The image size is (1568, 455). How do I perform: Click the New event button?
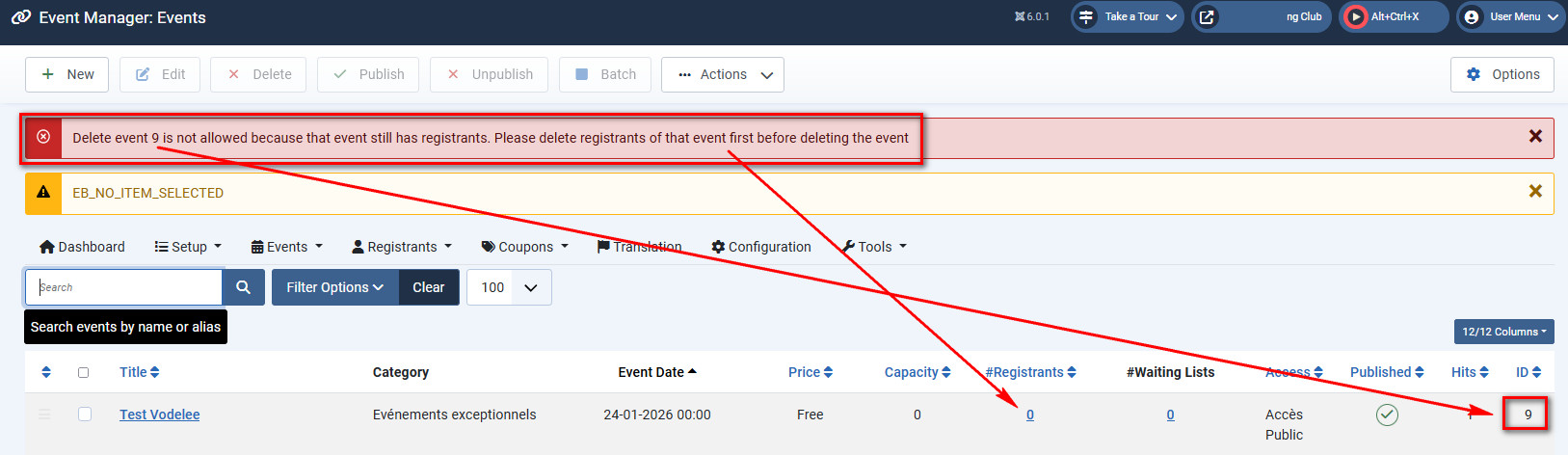click(x=67, y=74)
